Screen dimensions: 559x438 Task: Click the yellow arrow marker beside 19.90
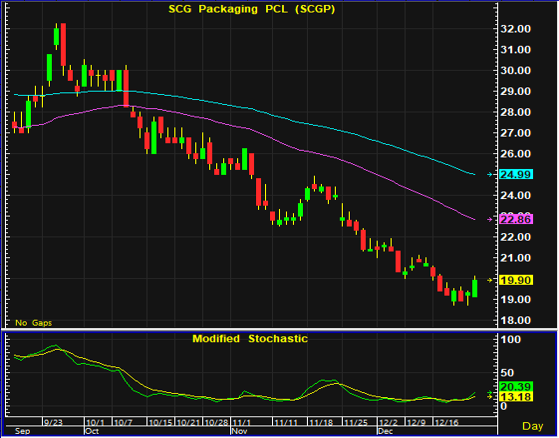(491, 280)
